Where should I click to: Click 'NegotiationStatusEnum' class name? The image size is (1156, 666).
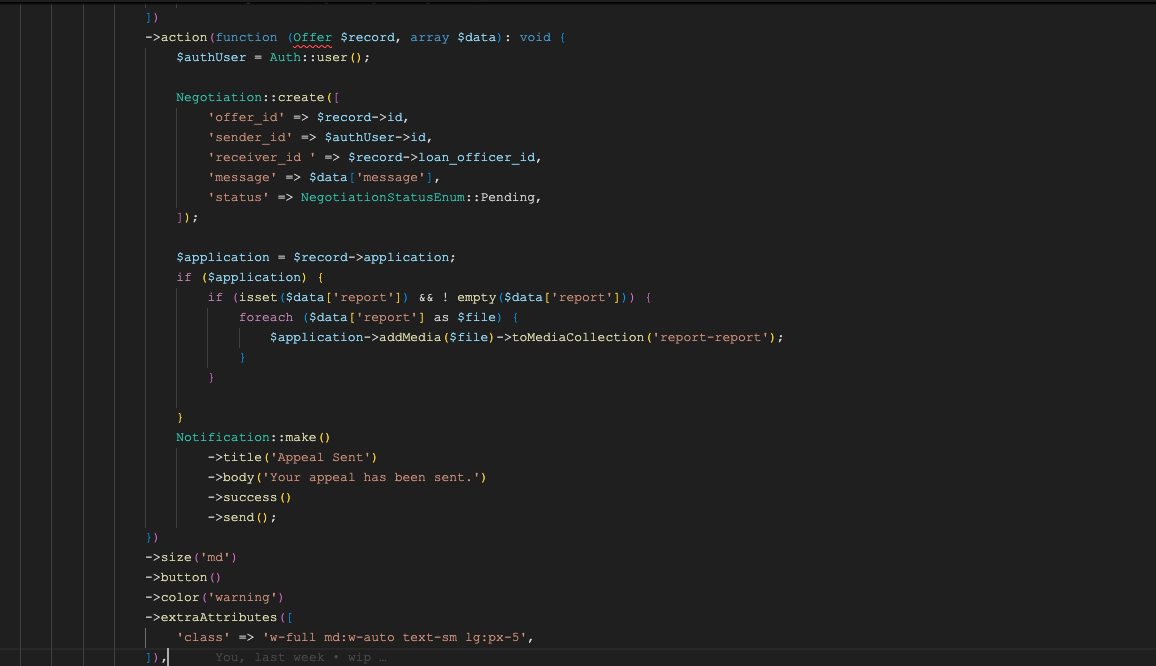tap(383, 197)
